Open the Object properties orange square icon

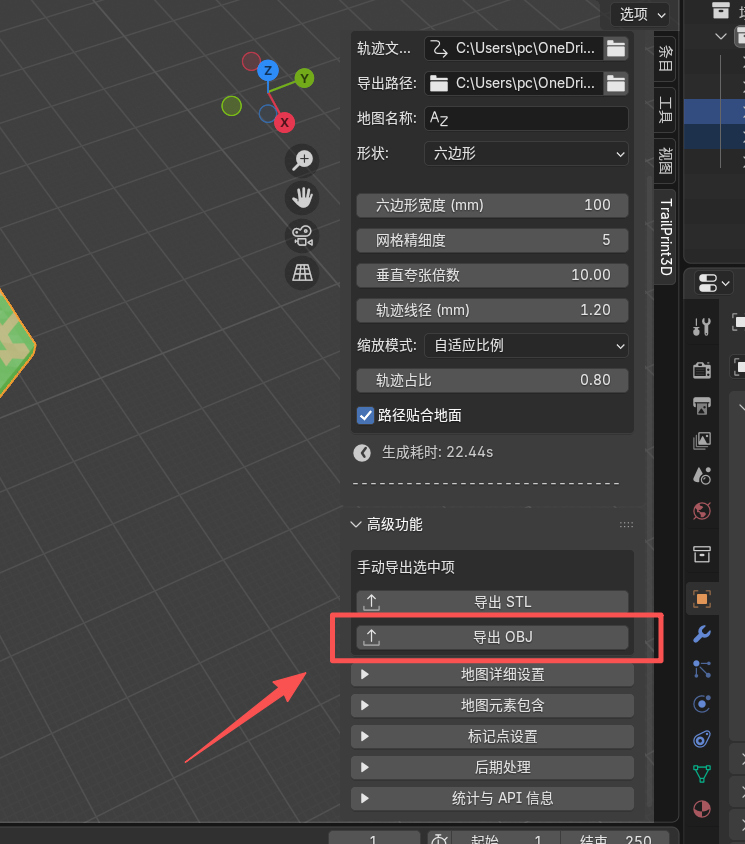(702, 599)
